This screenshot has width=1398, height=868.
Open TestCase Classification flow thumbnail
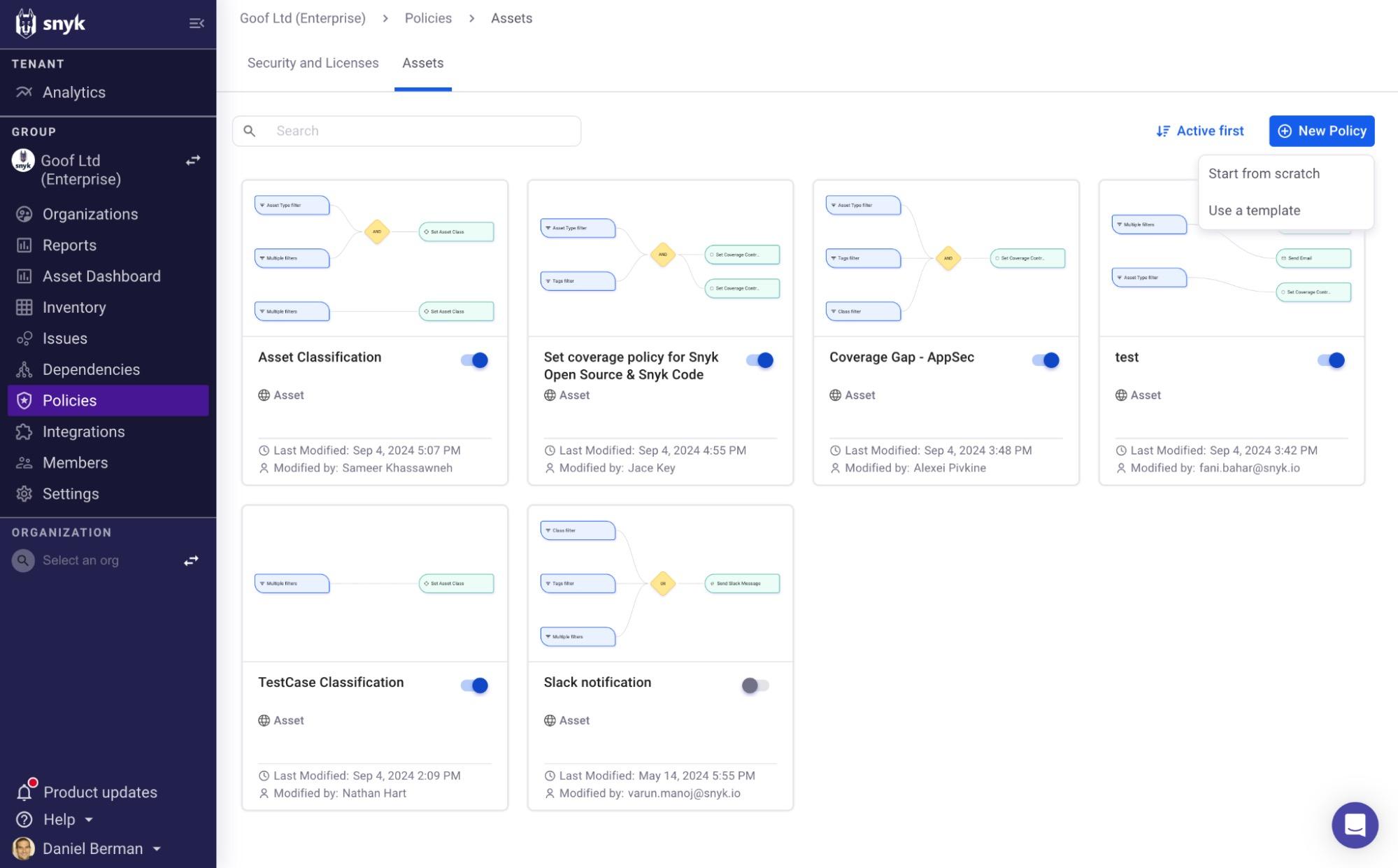(x=375, y=583)
